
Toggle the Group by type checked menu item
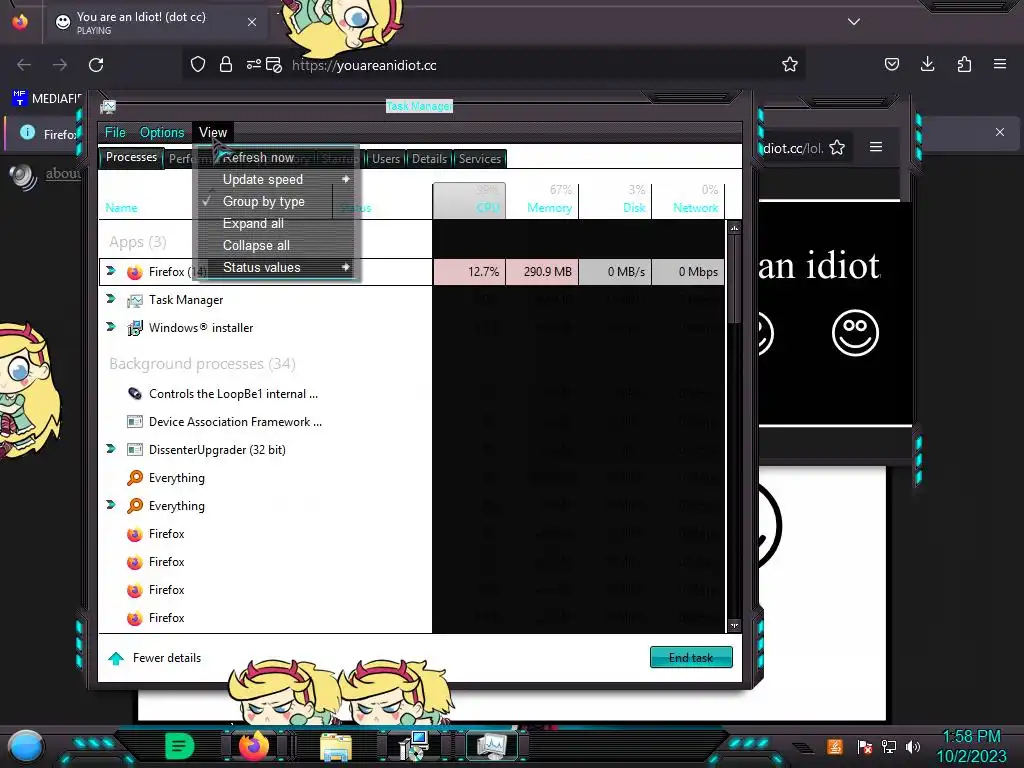click(277, 201)
